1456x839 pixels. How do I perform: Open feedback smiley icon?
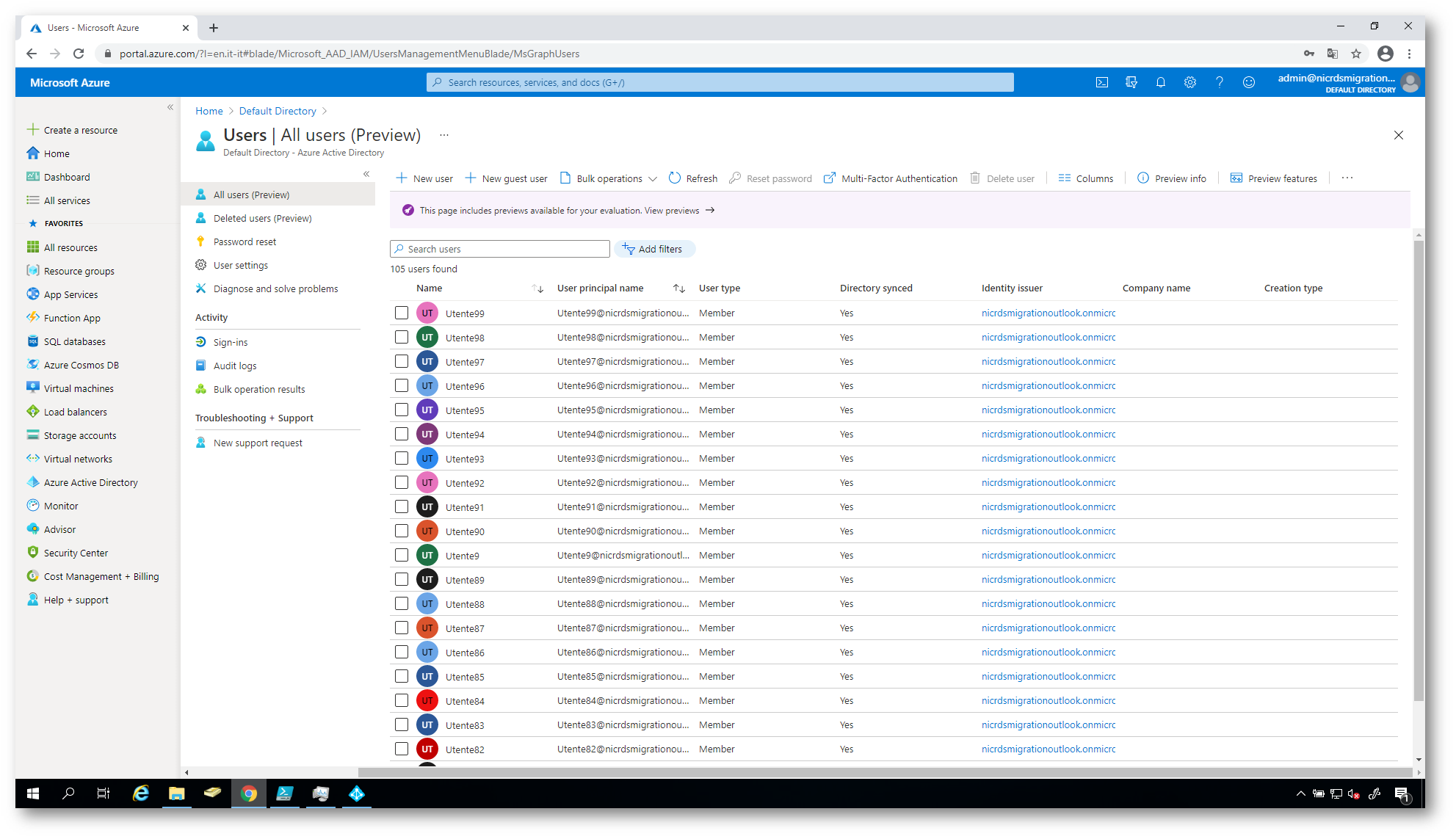click(1249, 82)
